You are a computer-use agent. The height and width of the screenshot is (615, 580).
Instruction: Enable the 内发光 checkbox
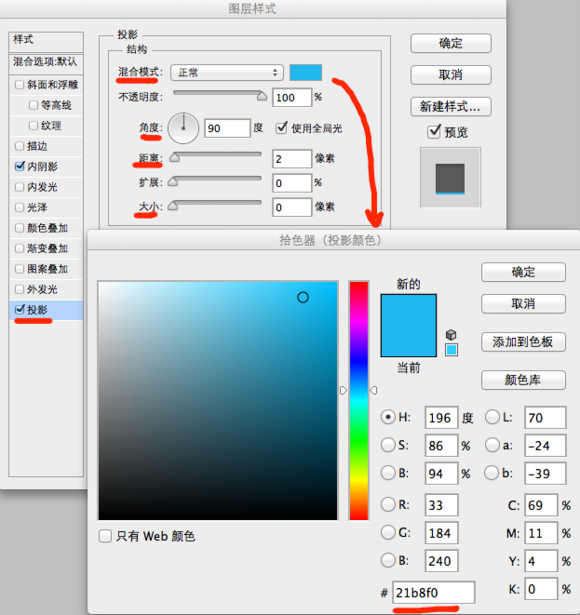click(19, 187)
